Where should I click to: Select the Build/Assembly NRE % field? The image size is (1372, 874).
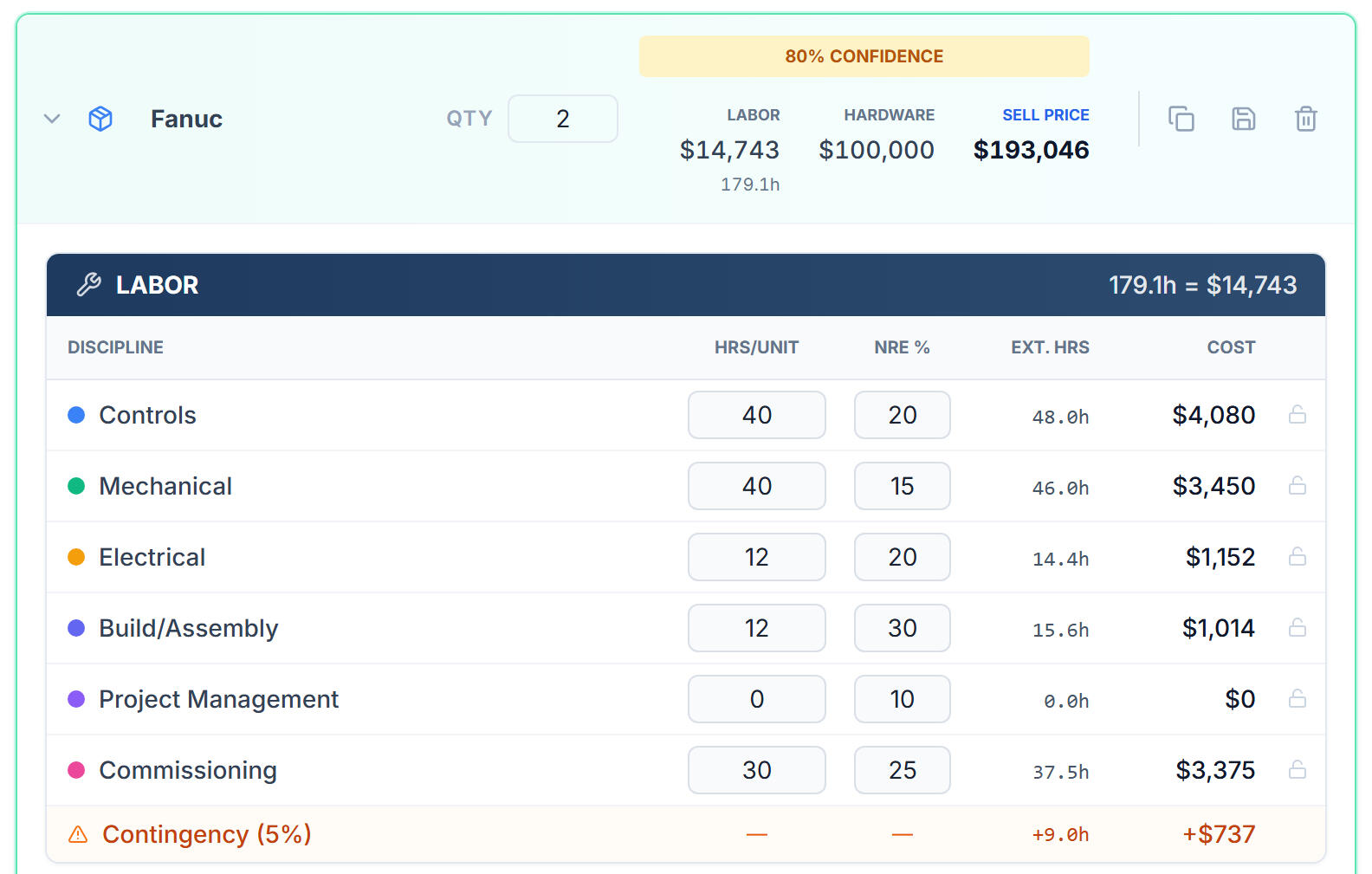click(x=902, y=628)
